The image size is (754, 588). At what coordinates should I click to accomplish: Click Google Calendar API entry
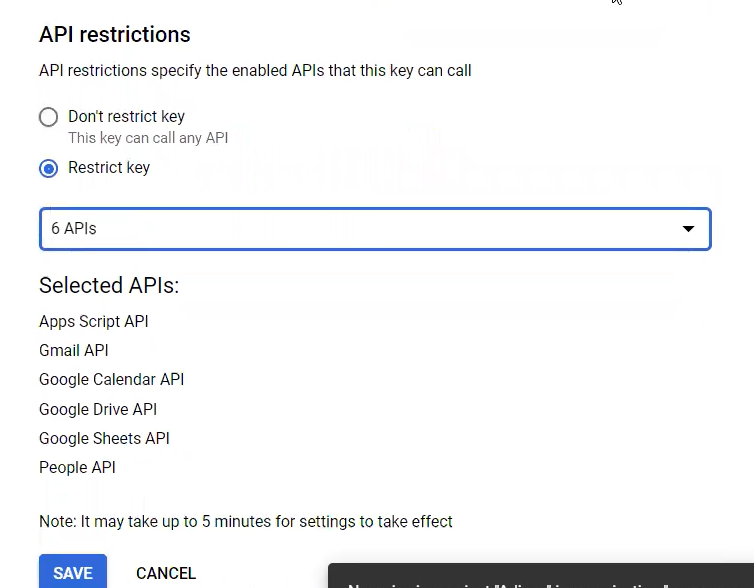(112, 379)
